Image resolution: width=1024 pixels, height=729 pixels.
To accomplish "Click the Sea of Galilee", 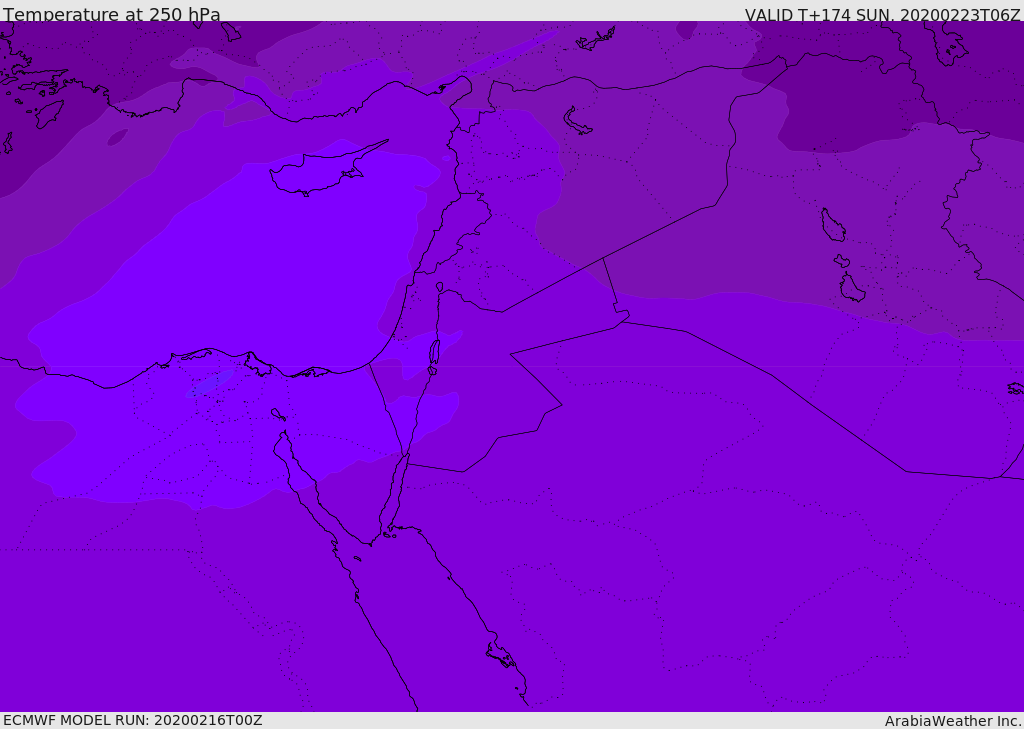I will pos(440,287).
